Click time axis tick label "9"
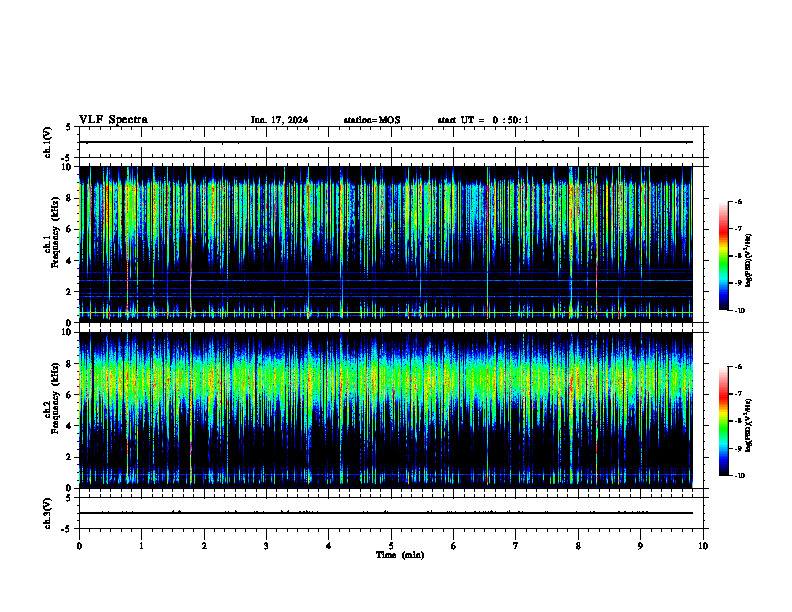Image resolution: width=792 pixels, height=612 pixels. [640, 546]
